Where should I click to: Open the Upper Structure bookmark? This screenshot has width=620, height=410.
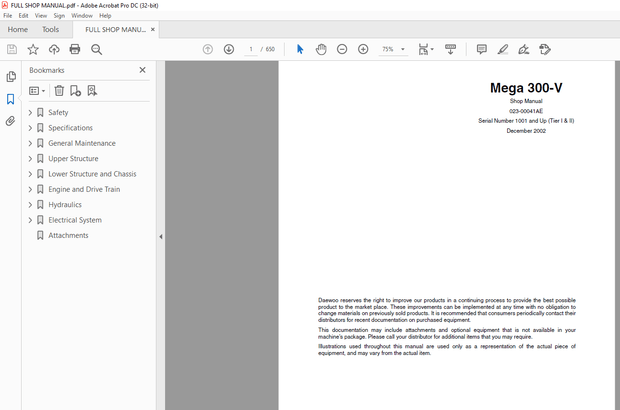[x=73, y=159]
